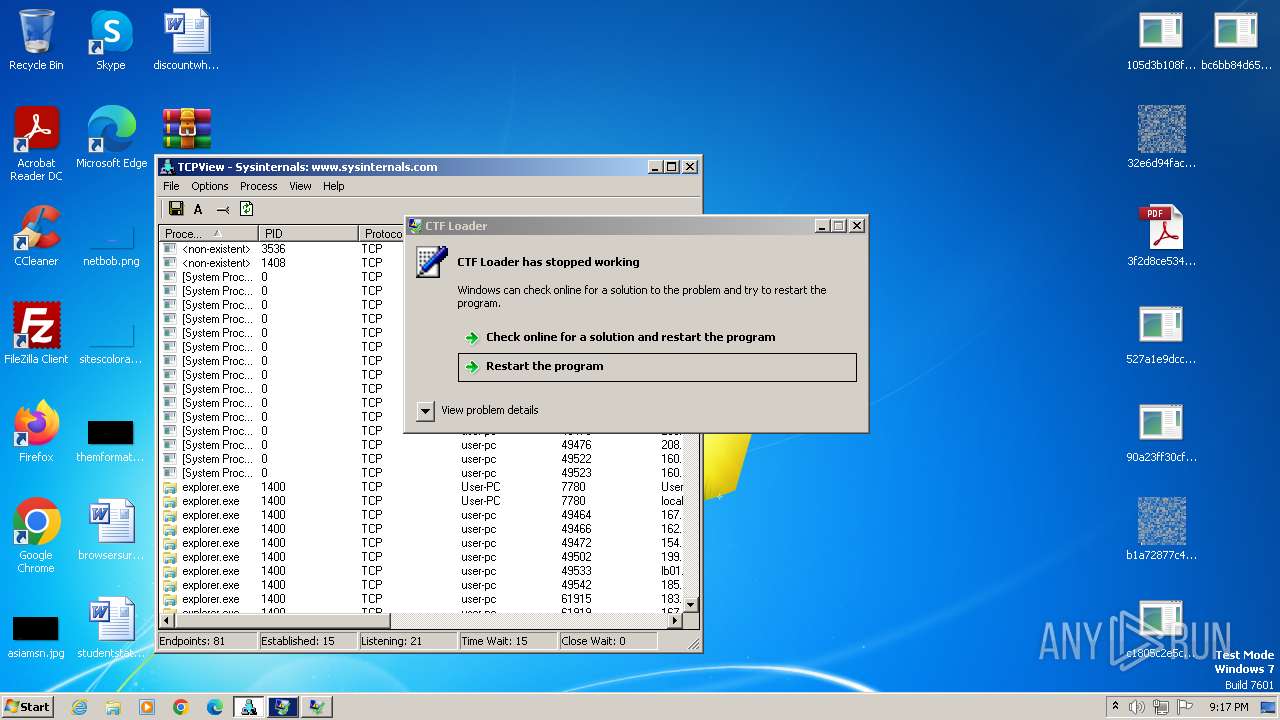Viewport: 1280px width, 720px height.
Task: Open Microsoft Edge desktop shortcut
Action: click(111, 138)
